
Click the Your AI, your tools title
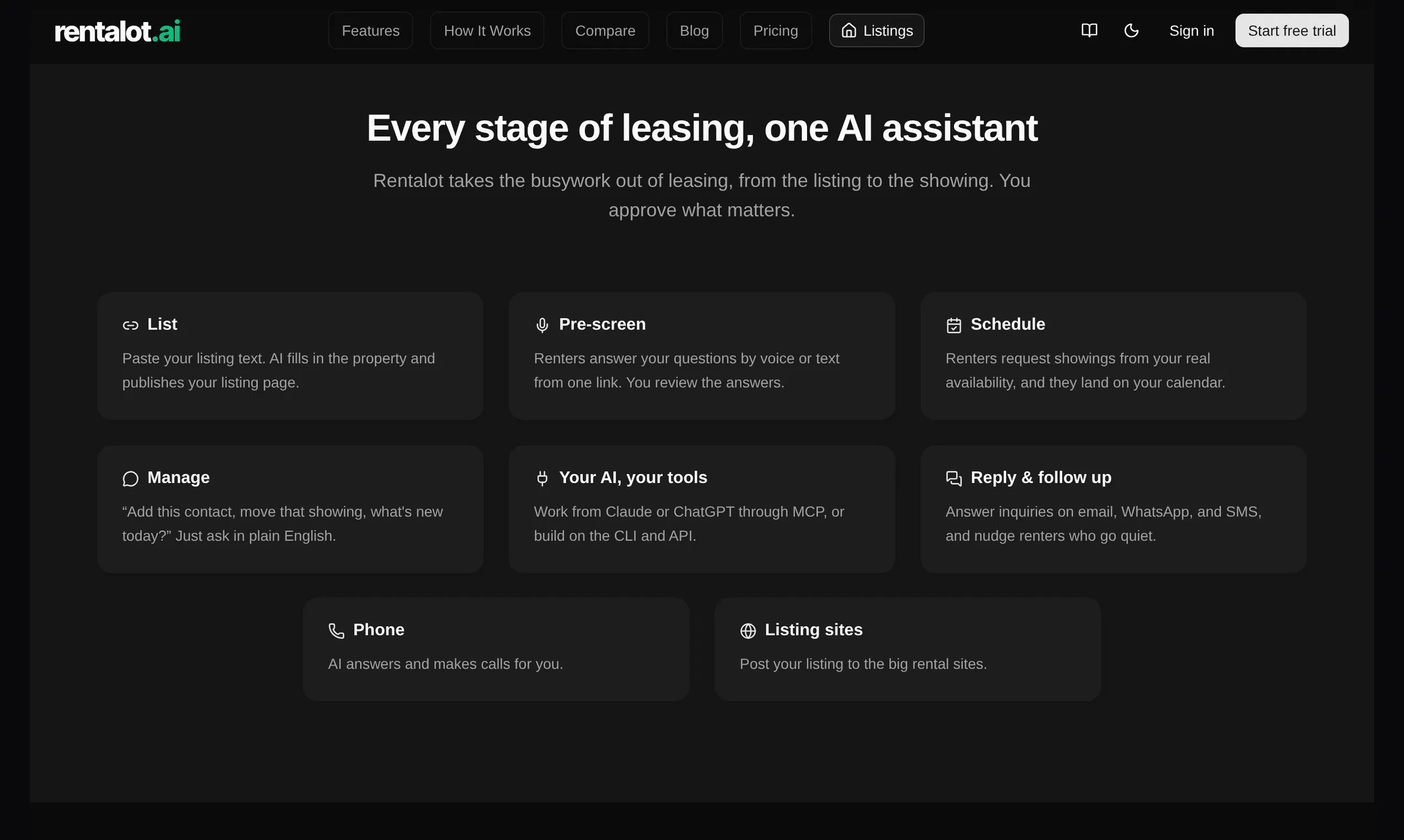[633, 477]
